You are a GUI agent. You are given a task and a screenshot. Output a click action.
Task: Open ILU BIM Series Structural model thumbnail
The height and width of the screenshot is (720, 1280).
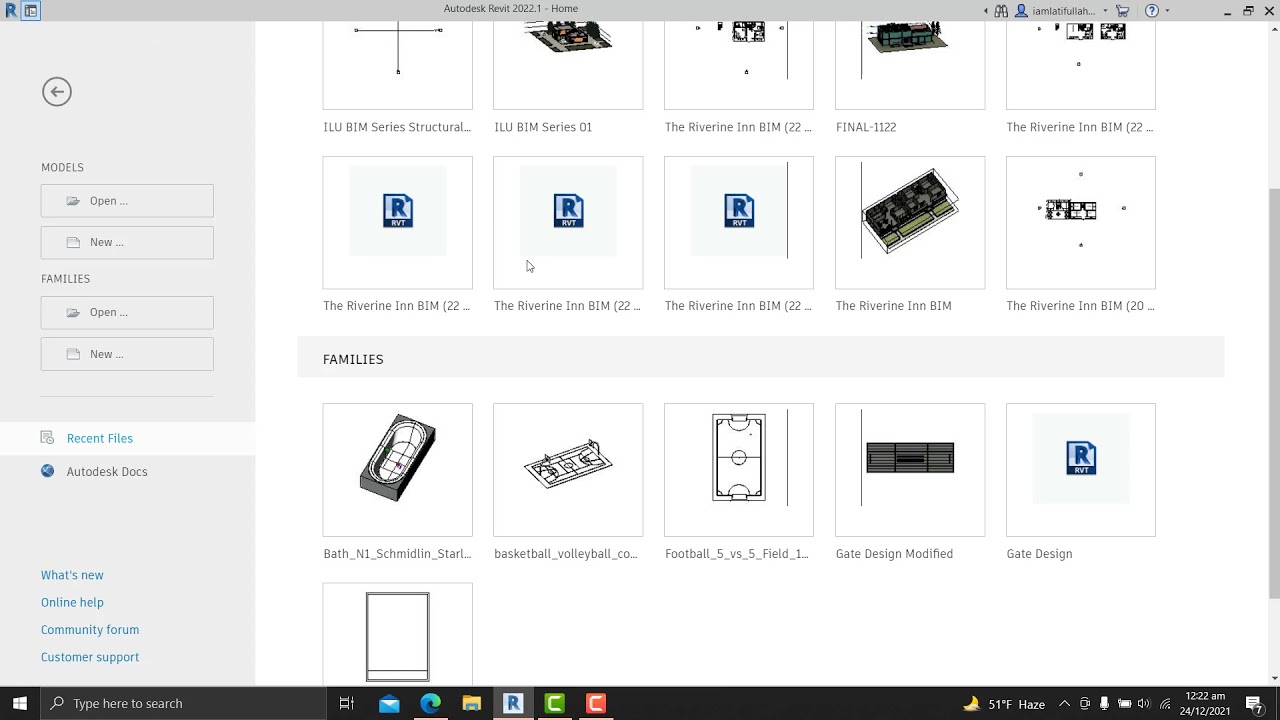coord(397,65)
